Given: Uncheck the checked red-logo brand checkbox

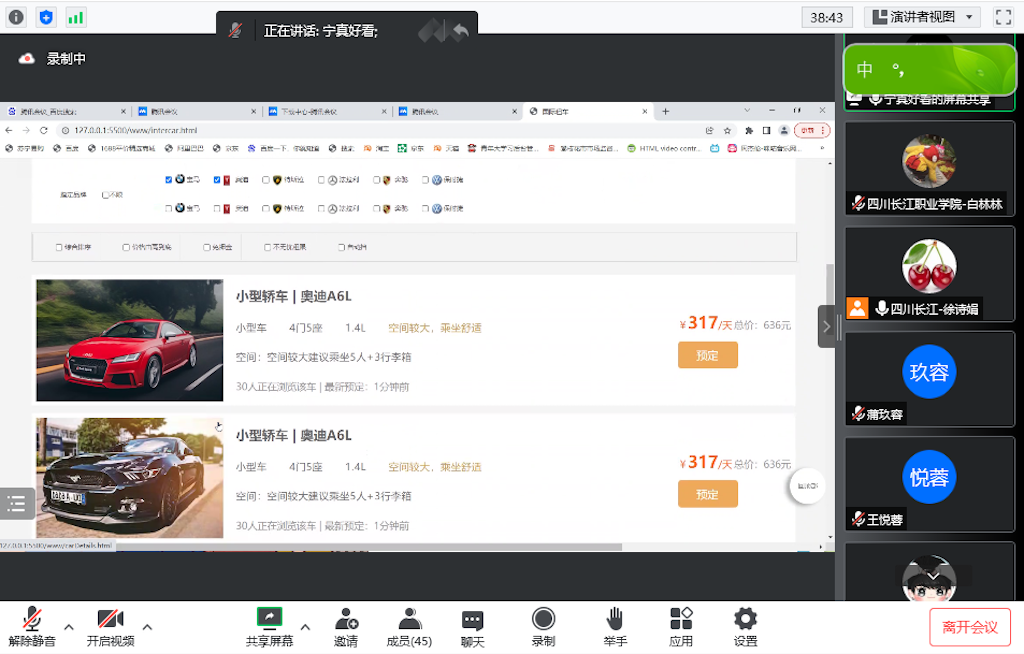Looking at the screenshot, I should coord(217,180).
